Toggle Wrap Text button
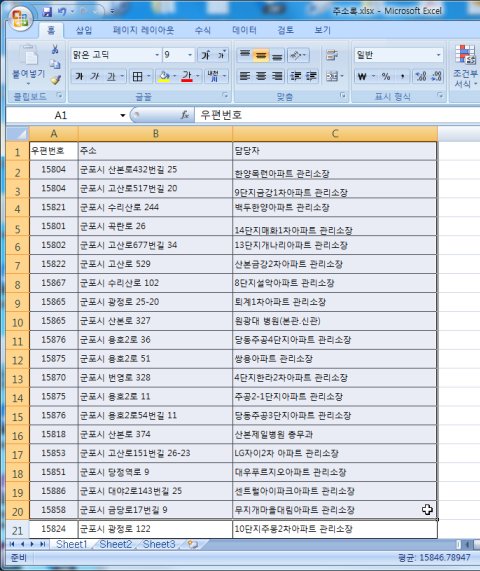The height and width of the screenshot is (571, 480). [332, 55]
